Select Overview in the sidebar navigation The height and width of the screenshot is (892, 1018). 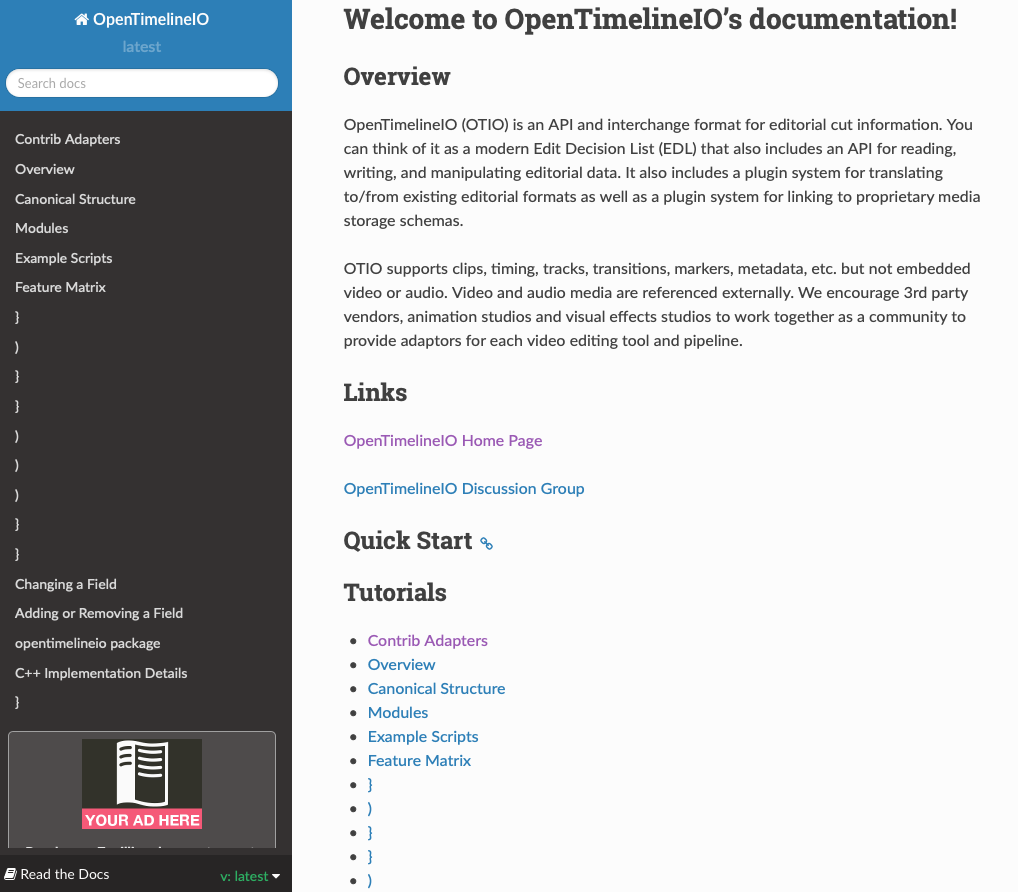[45, 169]
